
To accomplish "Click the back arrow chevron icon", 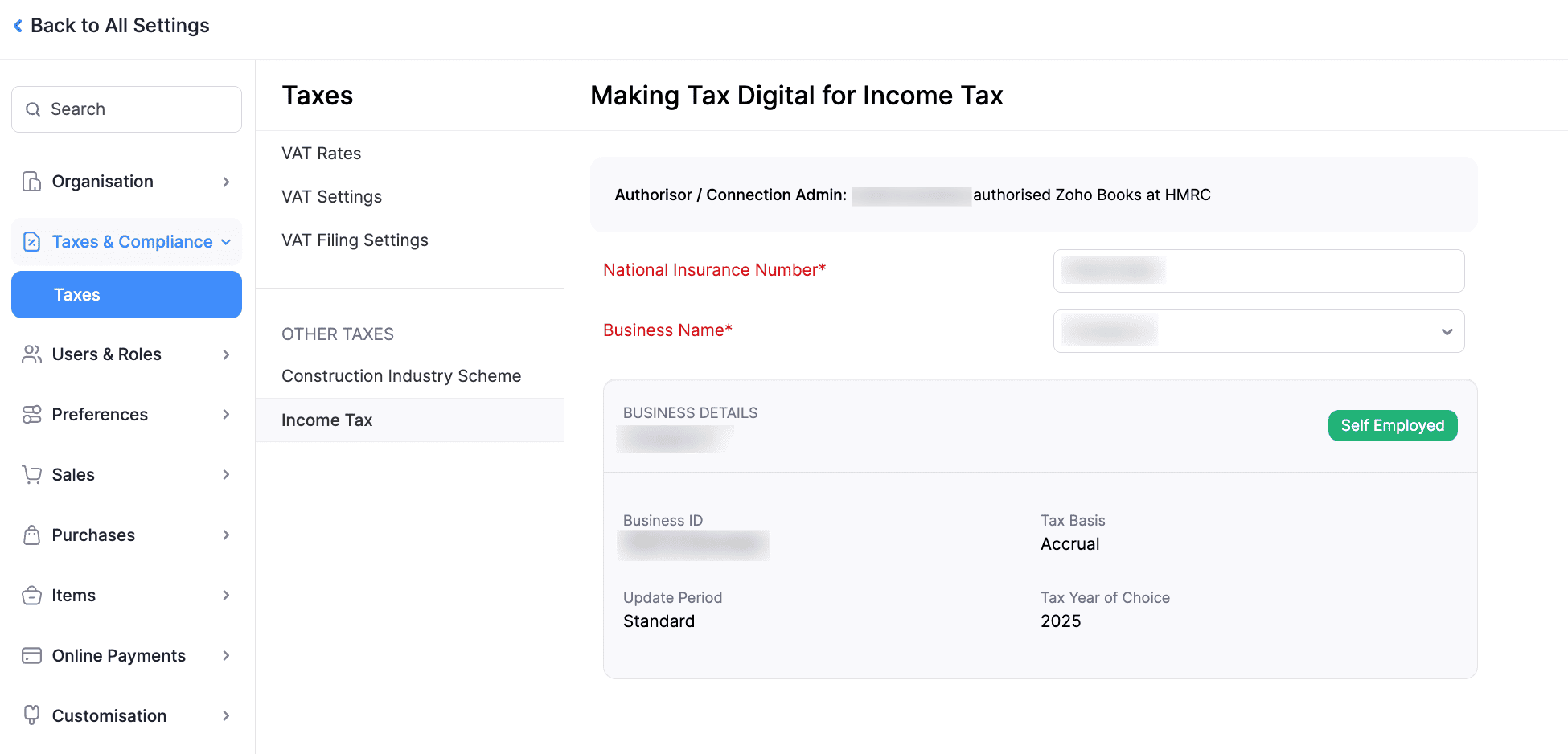I will click(x=18, y=26).
